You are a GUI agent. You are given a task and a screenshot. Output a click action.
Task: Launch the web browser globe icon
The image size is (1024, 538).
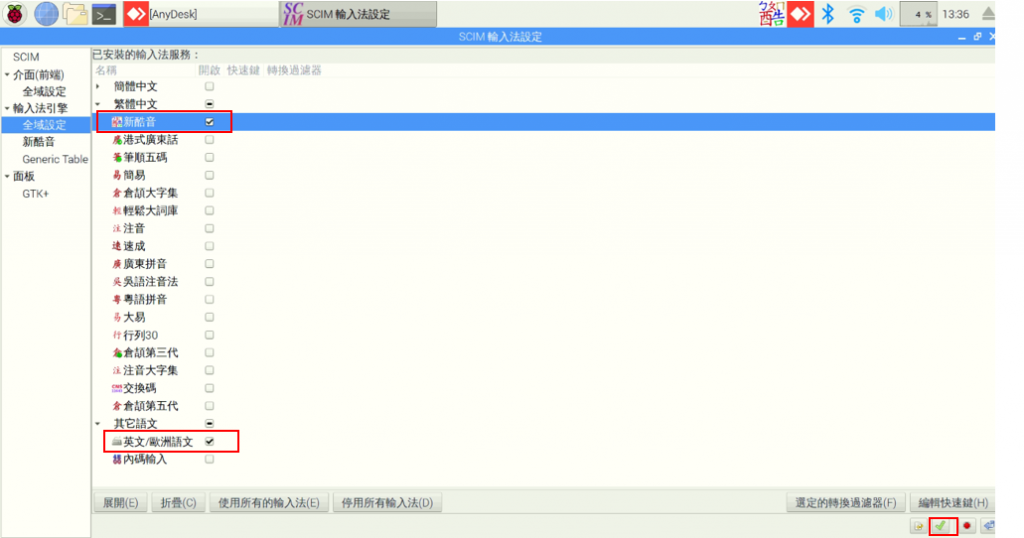click(46, 14)
